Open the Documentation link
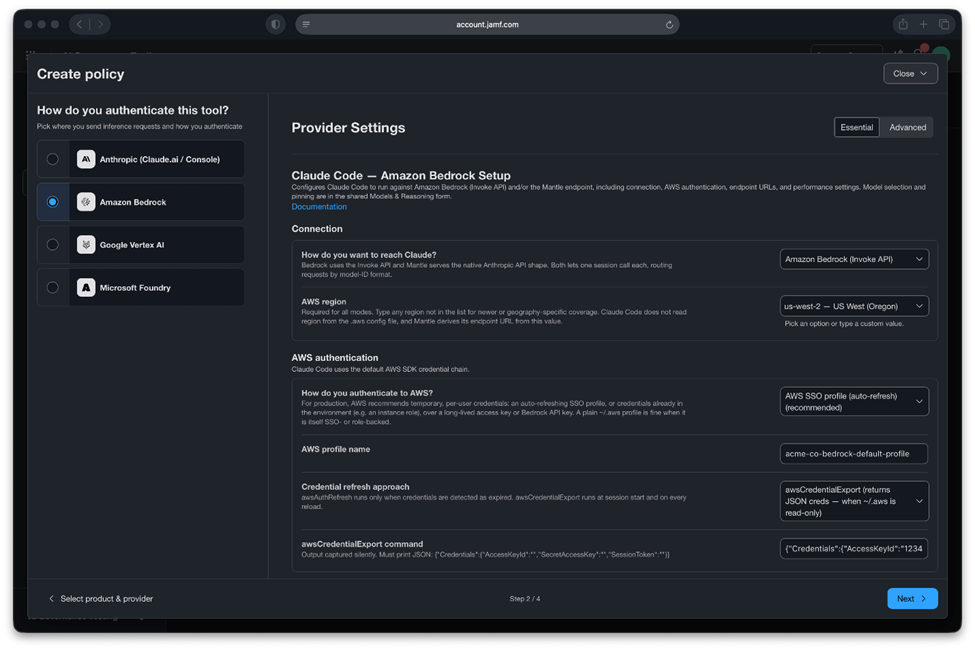This screenshot has width=975, height=650. pyautogui.click(x=319, y=207)
